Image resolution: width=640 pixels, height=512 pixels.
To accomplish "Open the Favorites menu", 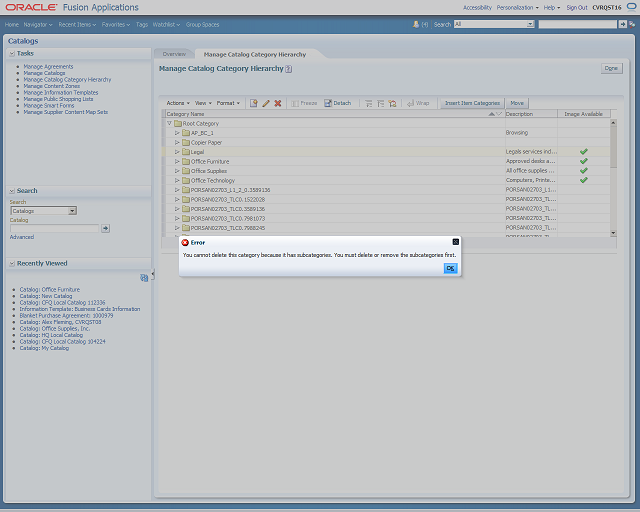I will pos(116,24).
